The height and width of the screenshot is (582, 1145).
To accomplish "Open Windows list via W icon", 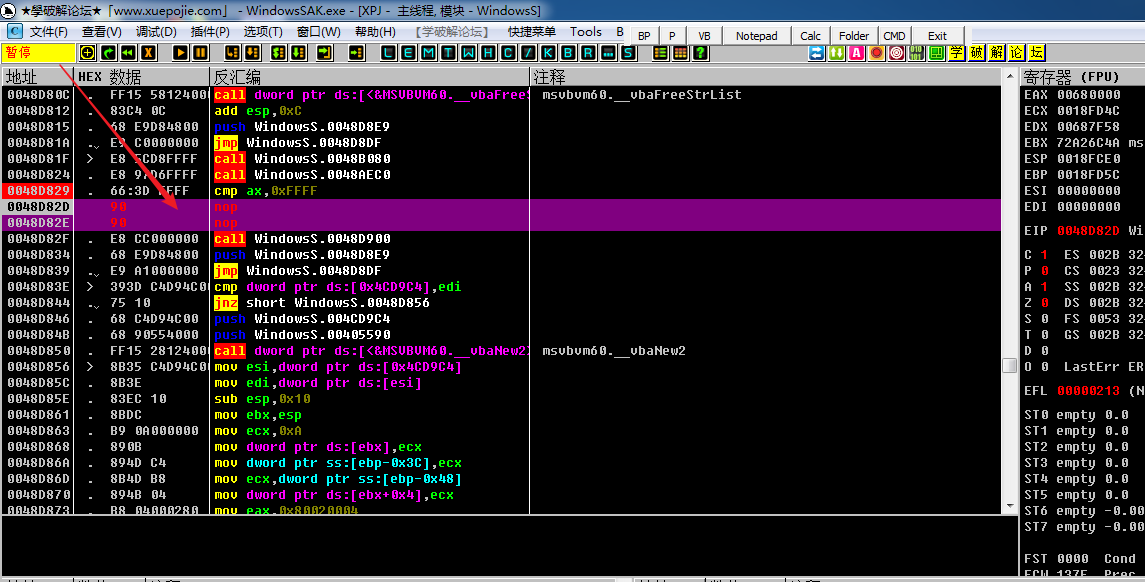I will pos(468,53).
